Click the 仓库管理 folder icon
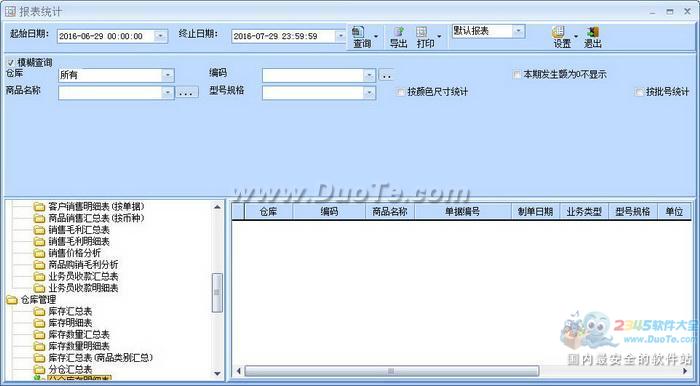 click(x=12, y=300)
